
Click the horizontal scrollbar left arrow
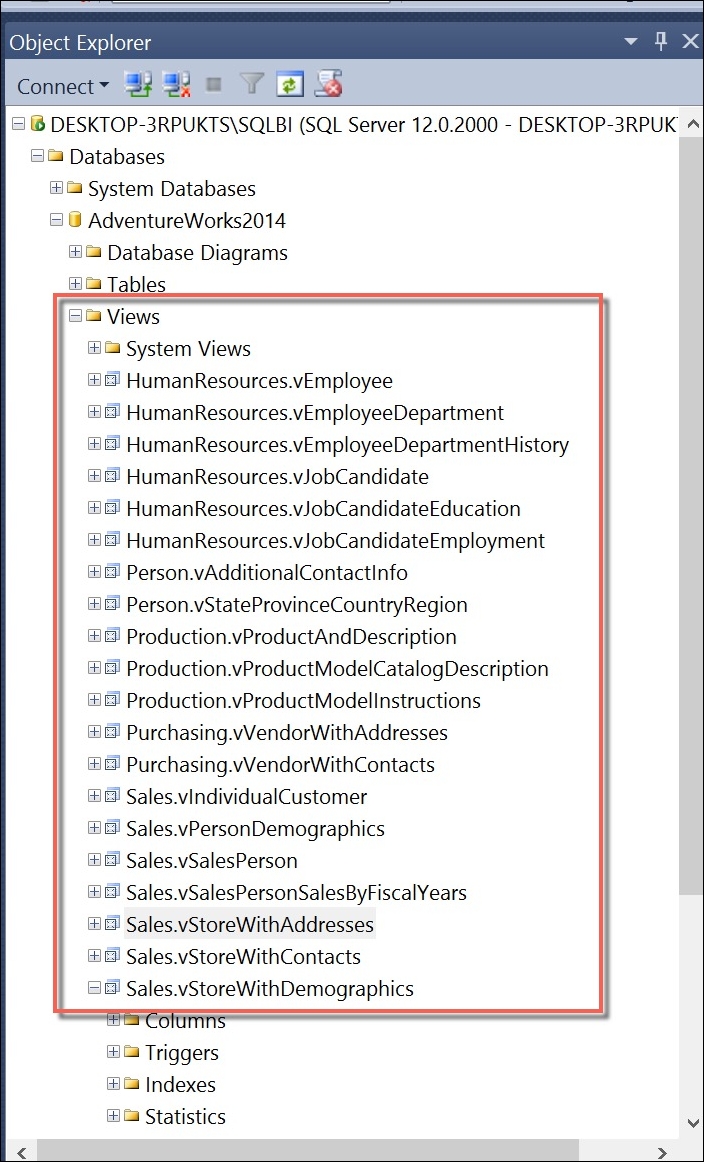tap(21, 1152)
